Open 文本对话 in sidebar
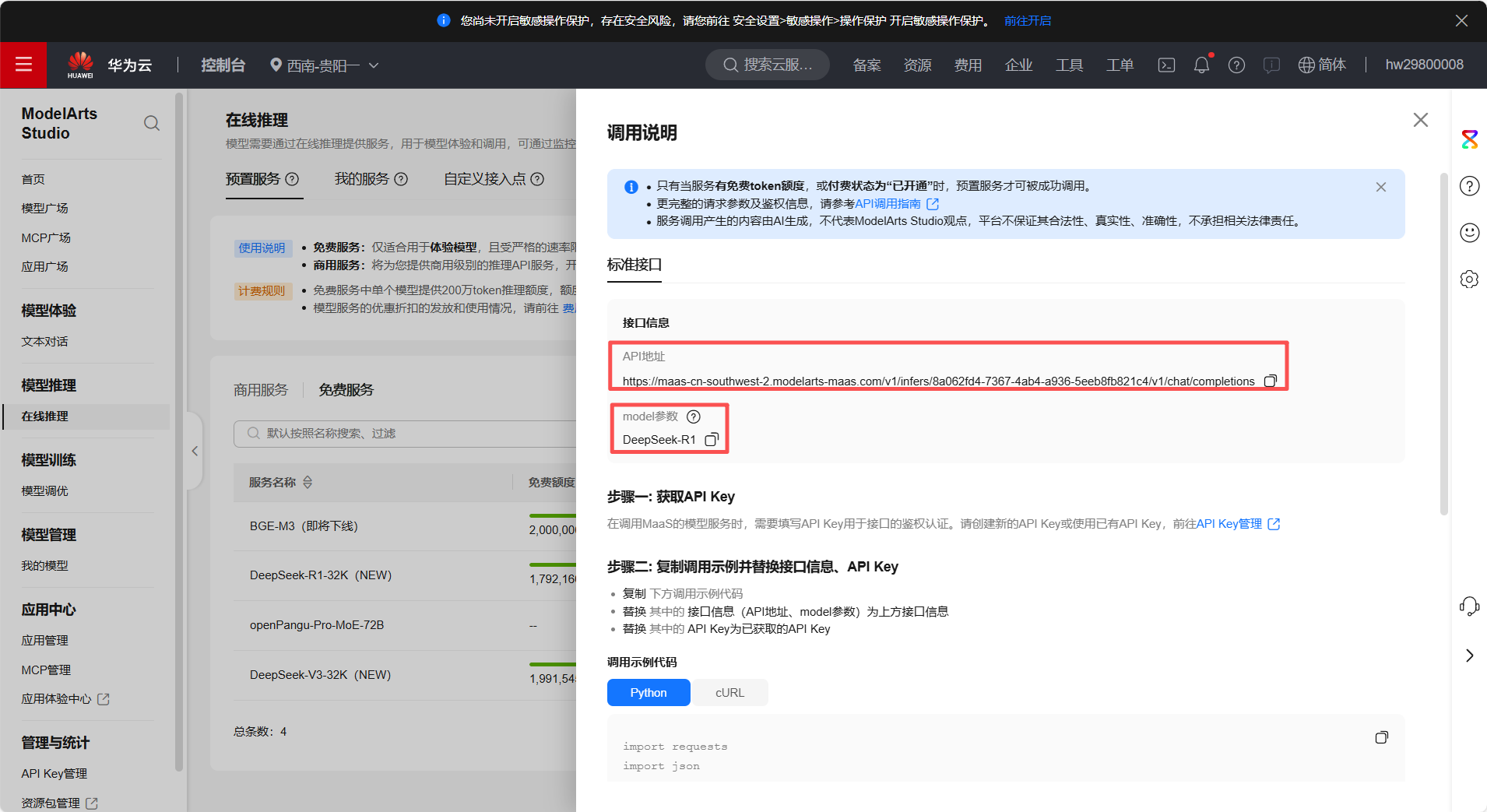The height and width of the screenshot is (812, 1487). (45, 341)
